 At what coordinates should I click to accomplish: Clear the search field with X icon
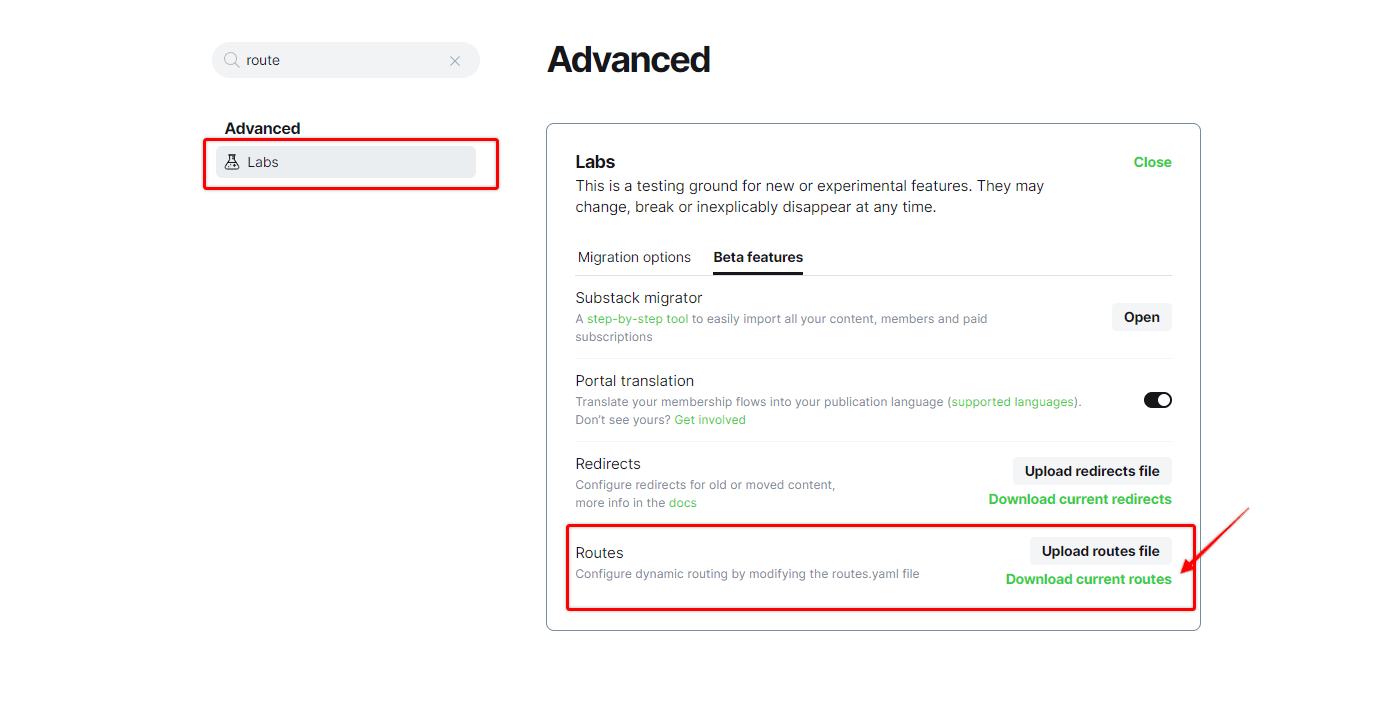455,61
